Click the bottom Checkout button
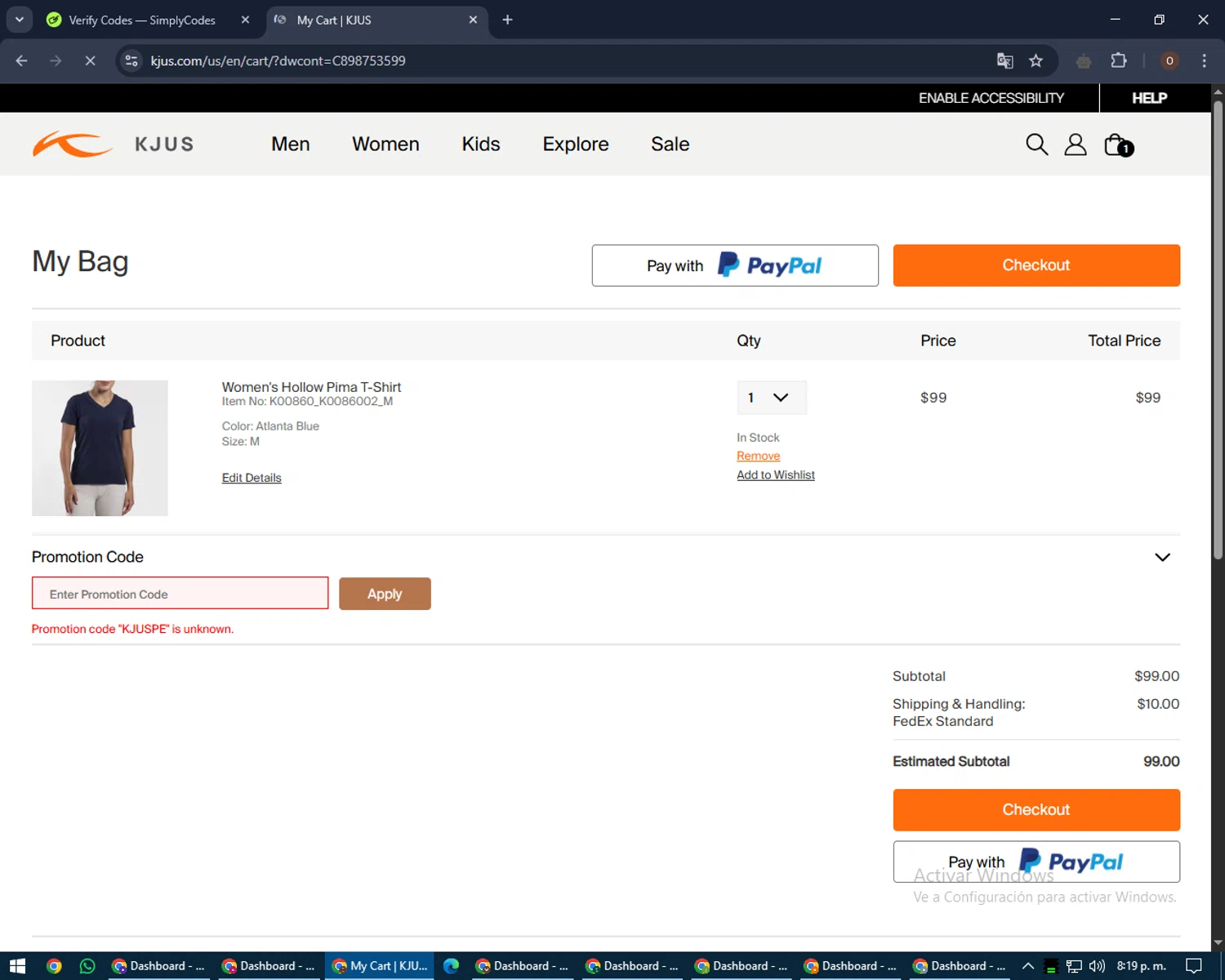1225x980 pixels. pos(1036,809)
